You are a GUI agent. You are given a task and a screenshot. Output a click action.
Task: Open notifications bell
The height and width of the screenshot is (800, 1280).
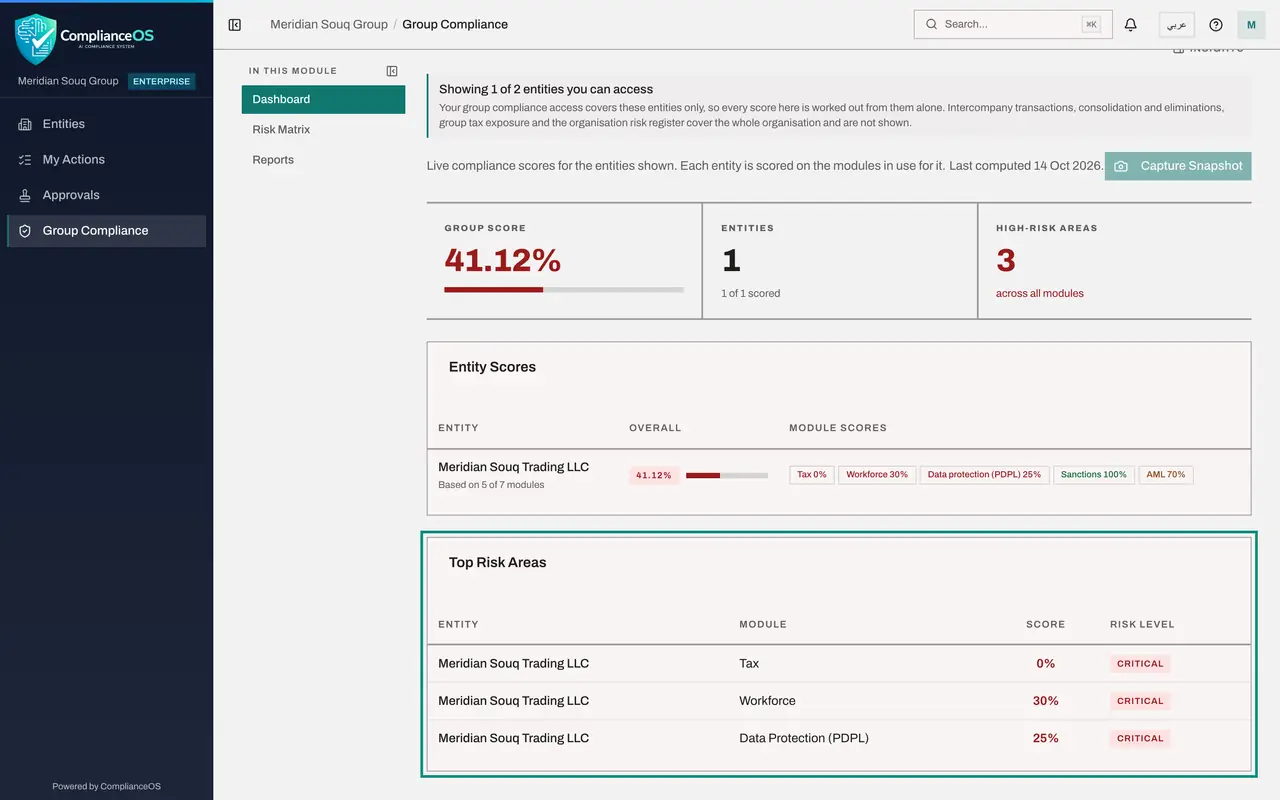tap(1131, 24)
